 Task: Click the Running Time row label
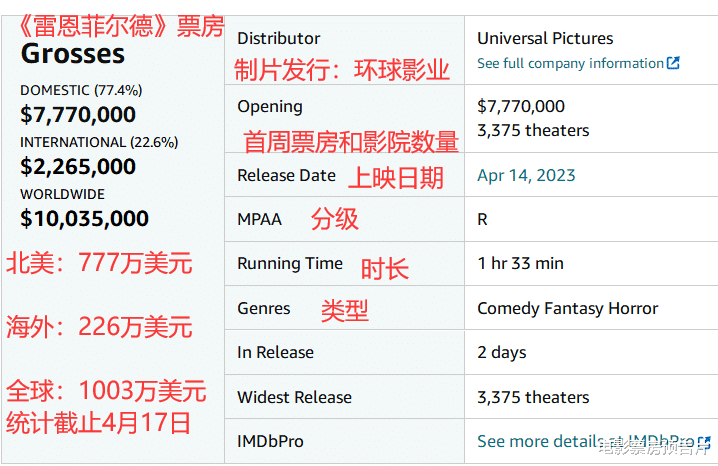pyautogui.click(x=290, y=264)
